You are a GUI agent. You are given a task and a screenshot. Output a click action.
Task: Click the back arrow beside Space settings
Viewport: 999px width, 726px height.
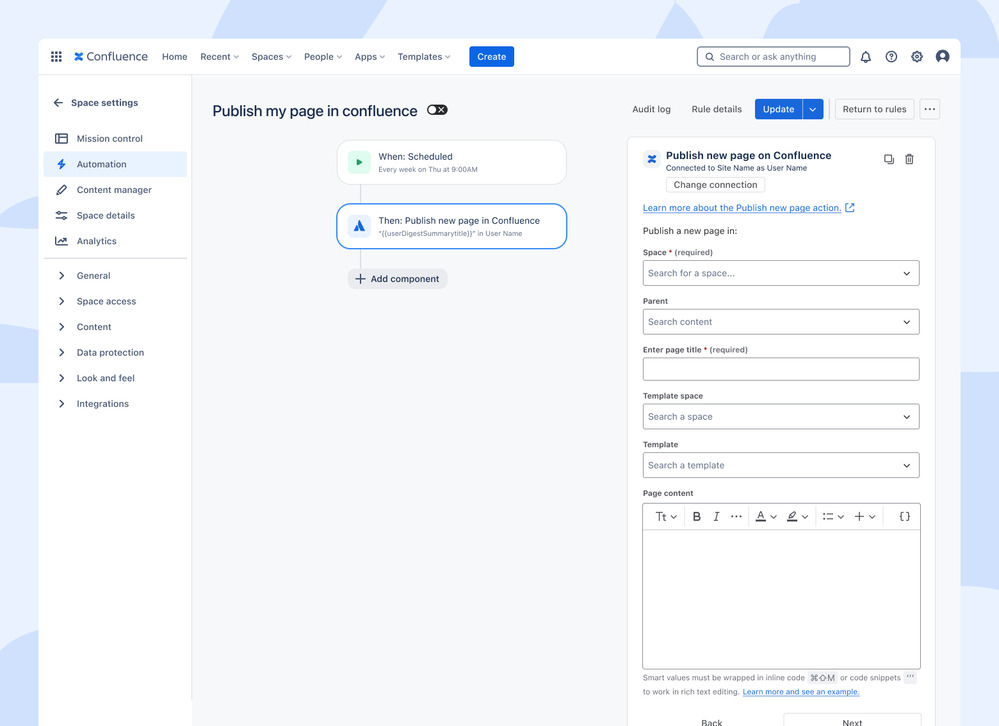click(58, 103)
